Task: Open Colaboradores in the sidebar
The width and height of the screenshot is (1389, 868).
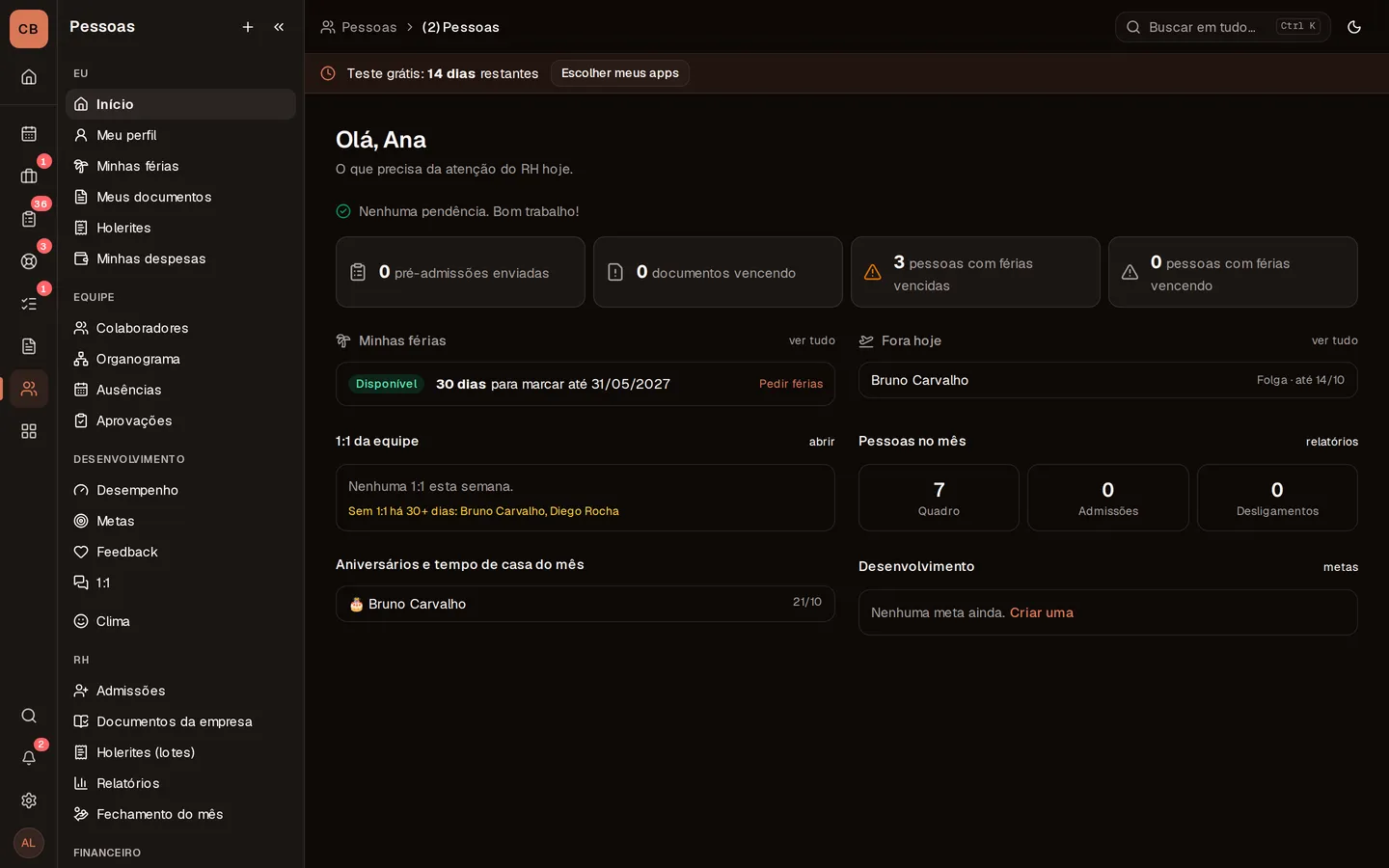Action: [180, 328]
